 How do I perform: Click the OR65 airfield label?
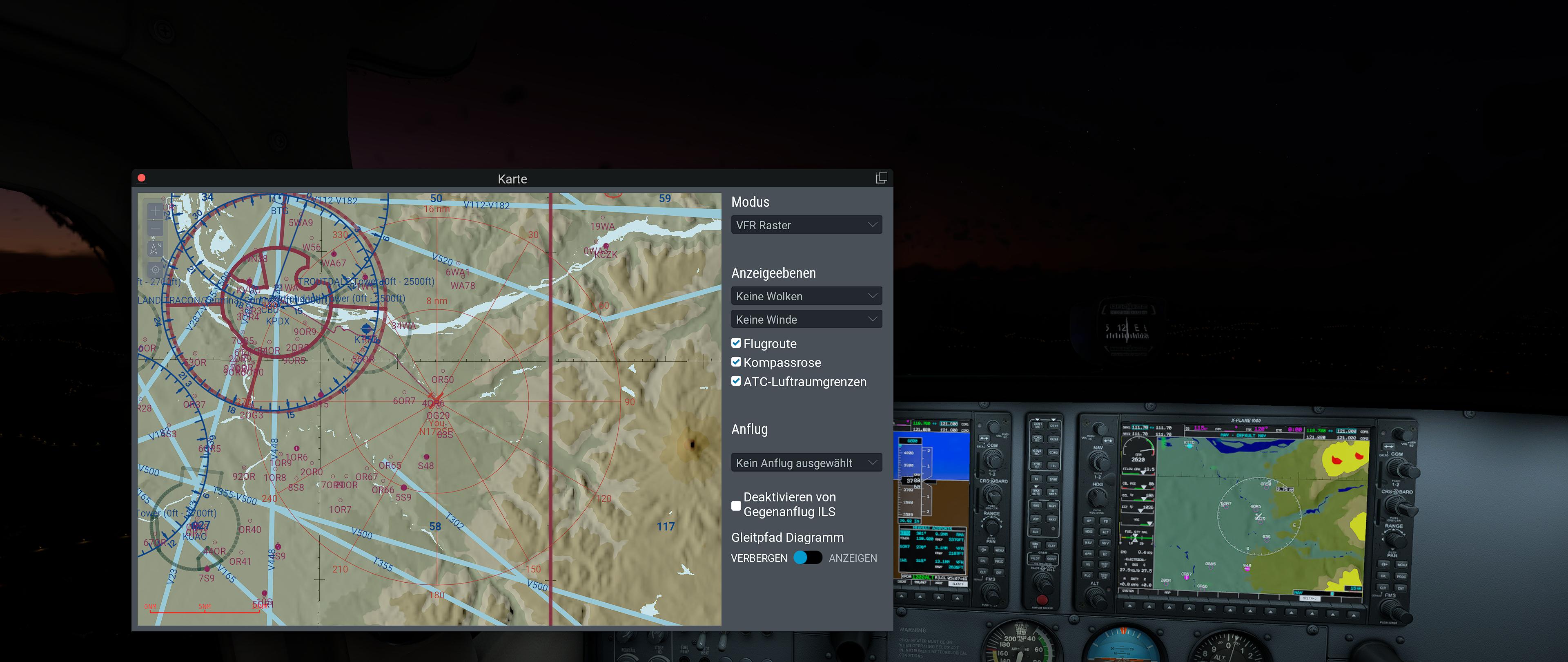pyautogui.click(x=390, y=465)
